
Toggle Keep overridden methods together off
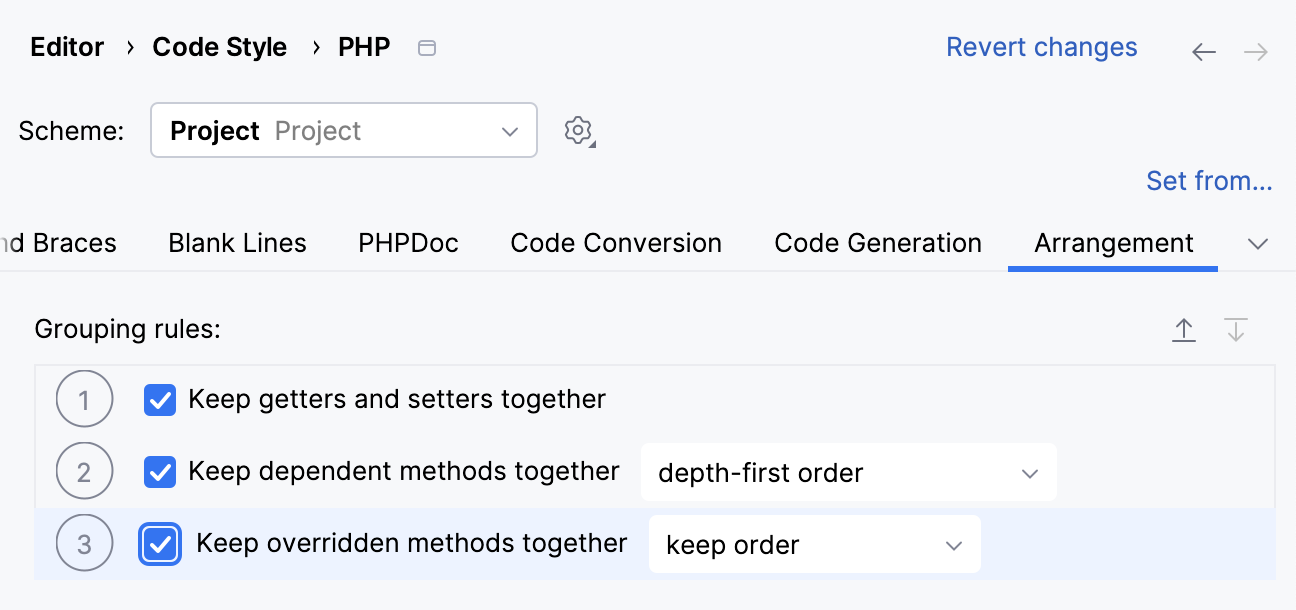[x=160, y=543]
